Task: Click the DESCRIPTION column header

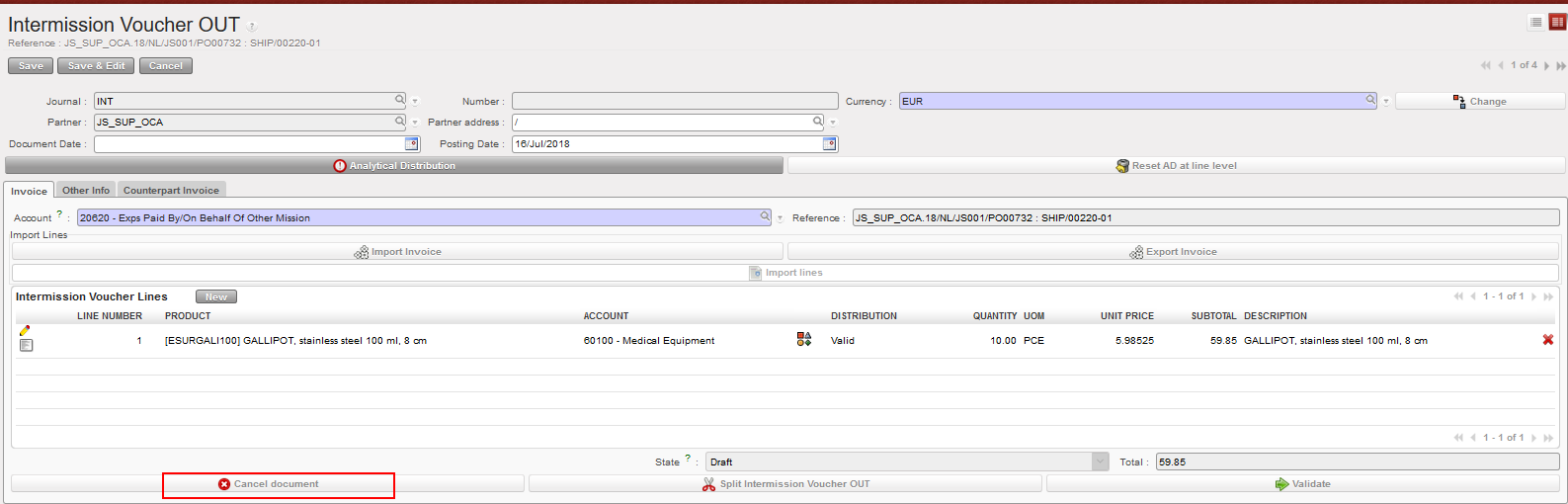Action: tap(1275, 316)
